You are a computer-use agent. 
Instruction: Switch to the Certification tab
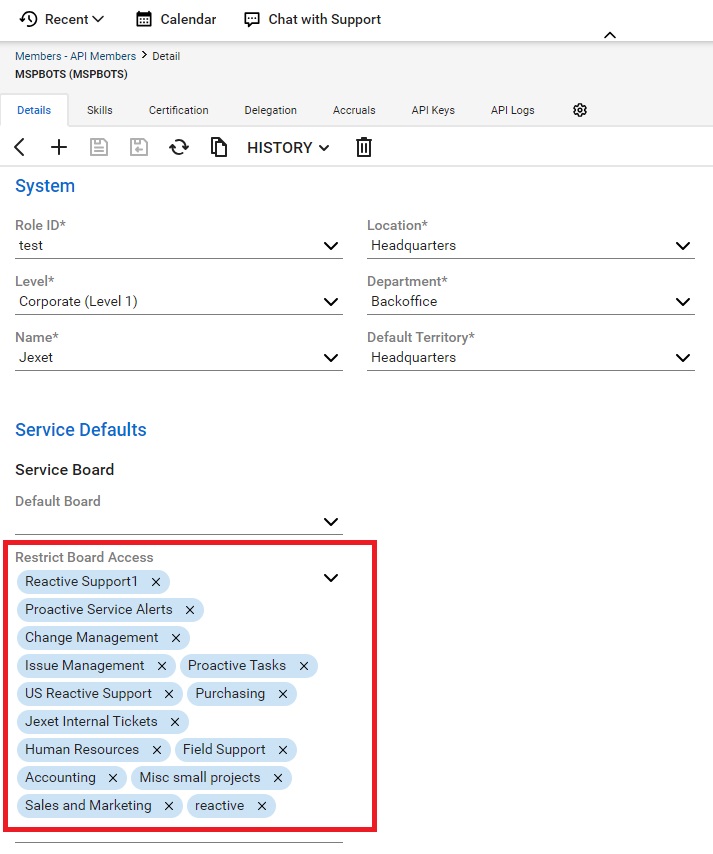pos(178,110)
